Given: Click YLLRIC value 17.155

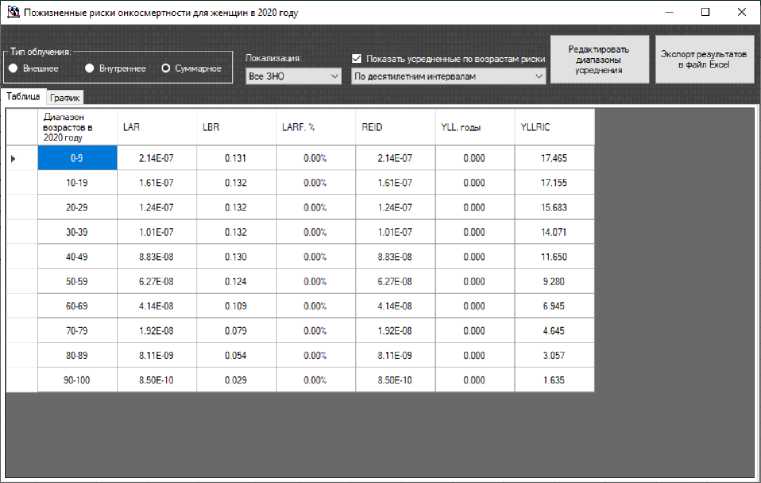Looking at the screenshot, I should point(555,183).
